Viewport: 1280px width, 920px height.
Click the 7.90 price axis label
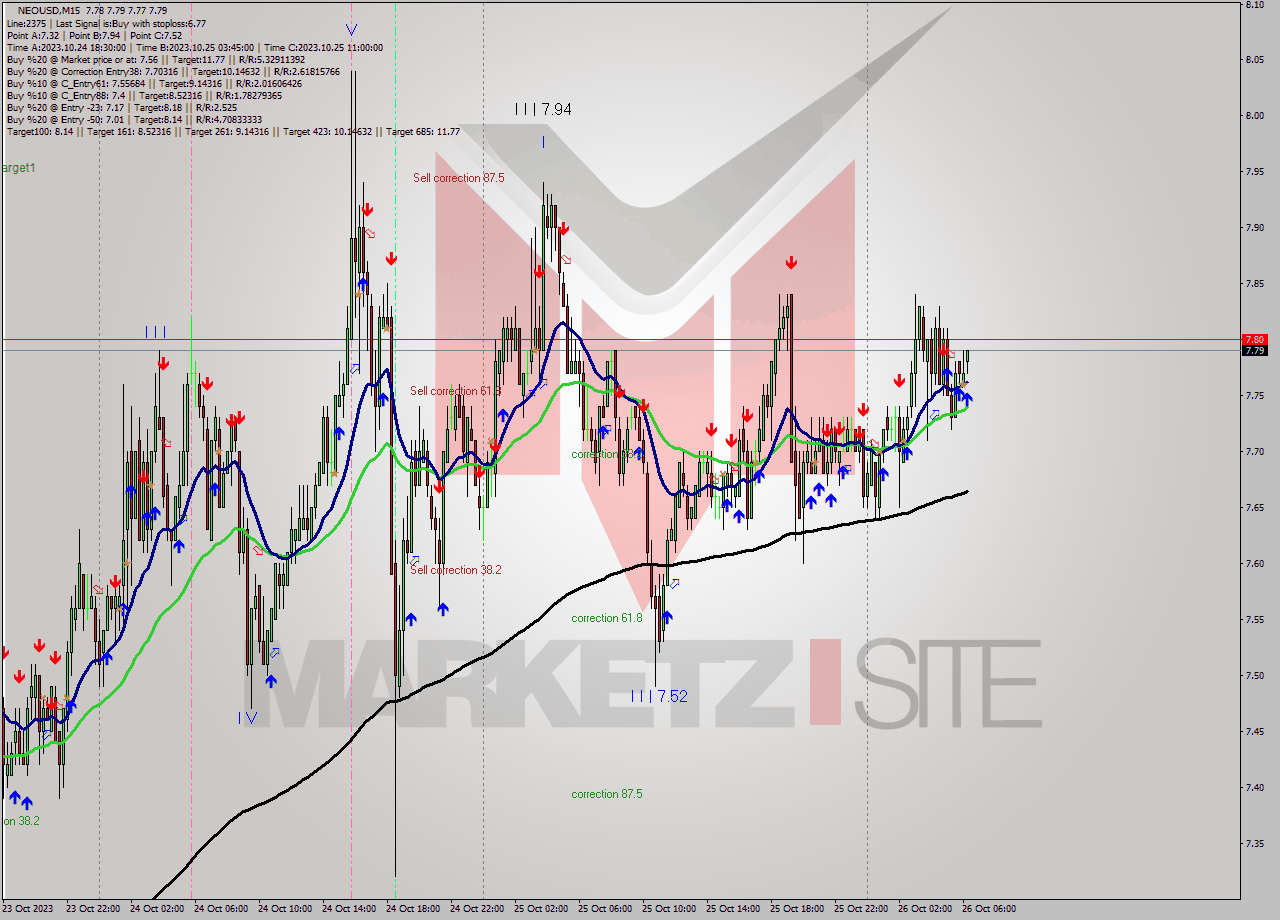click(1255, 227)
